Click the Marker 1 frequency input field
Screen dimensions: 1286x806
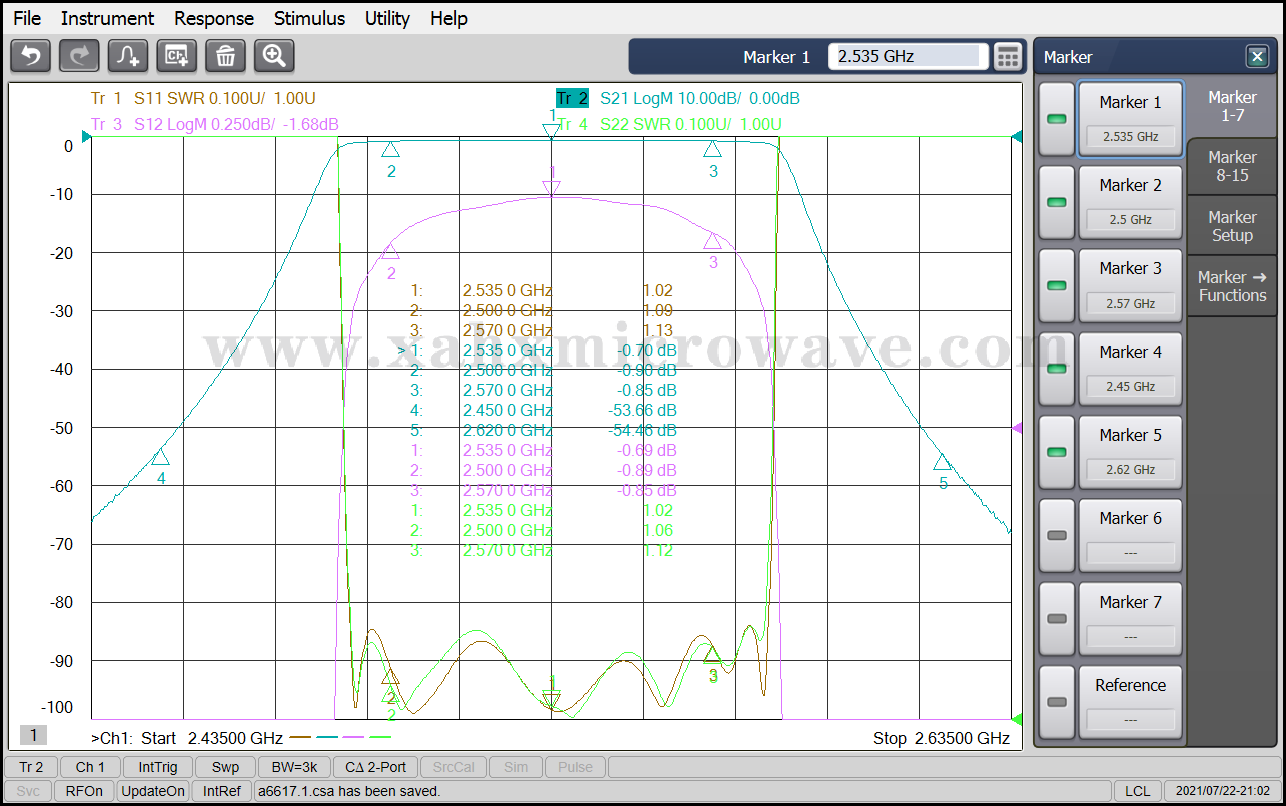point(908,57)
